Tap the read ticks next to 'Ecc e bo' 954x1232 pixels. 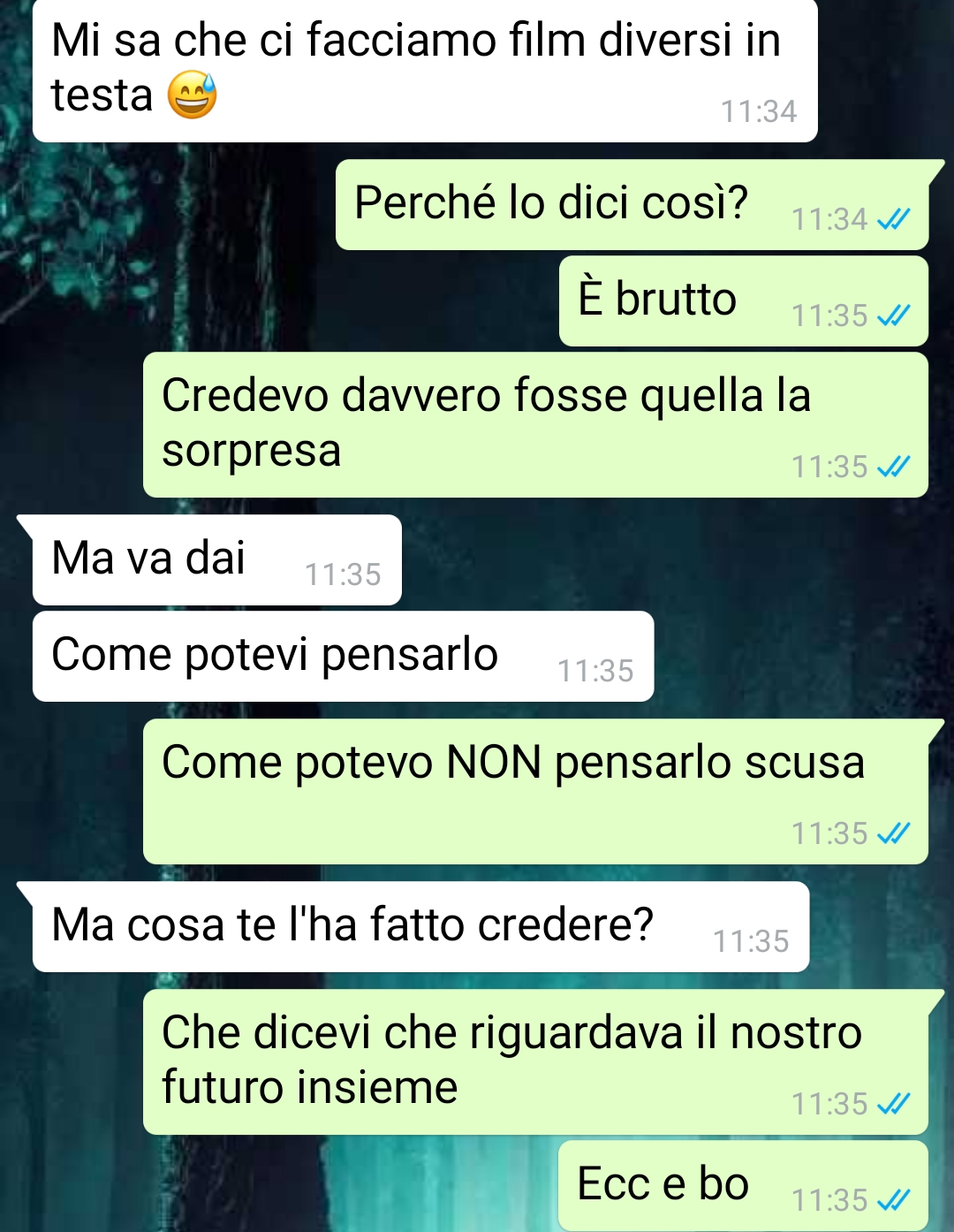(x=893, y=1200)
